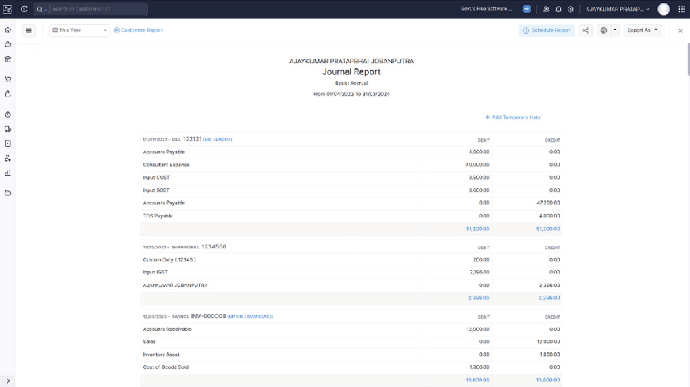Select the TDS Payable row
This screenshot has height=387, width=690.
click(351, 216)
